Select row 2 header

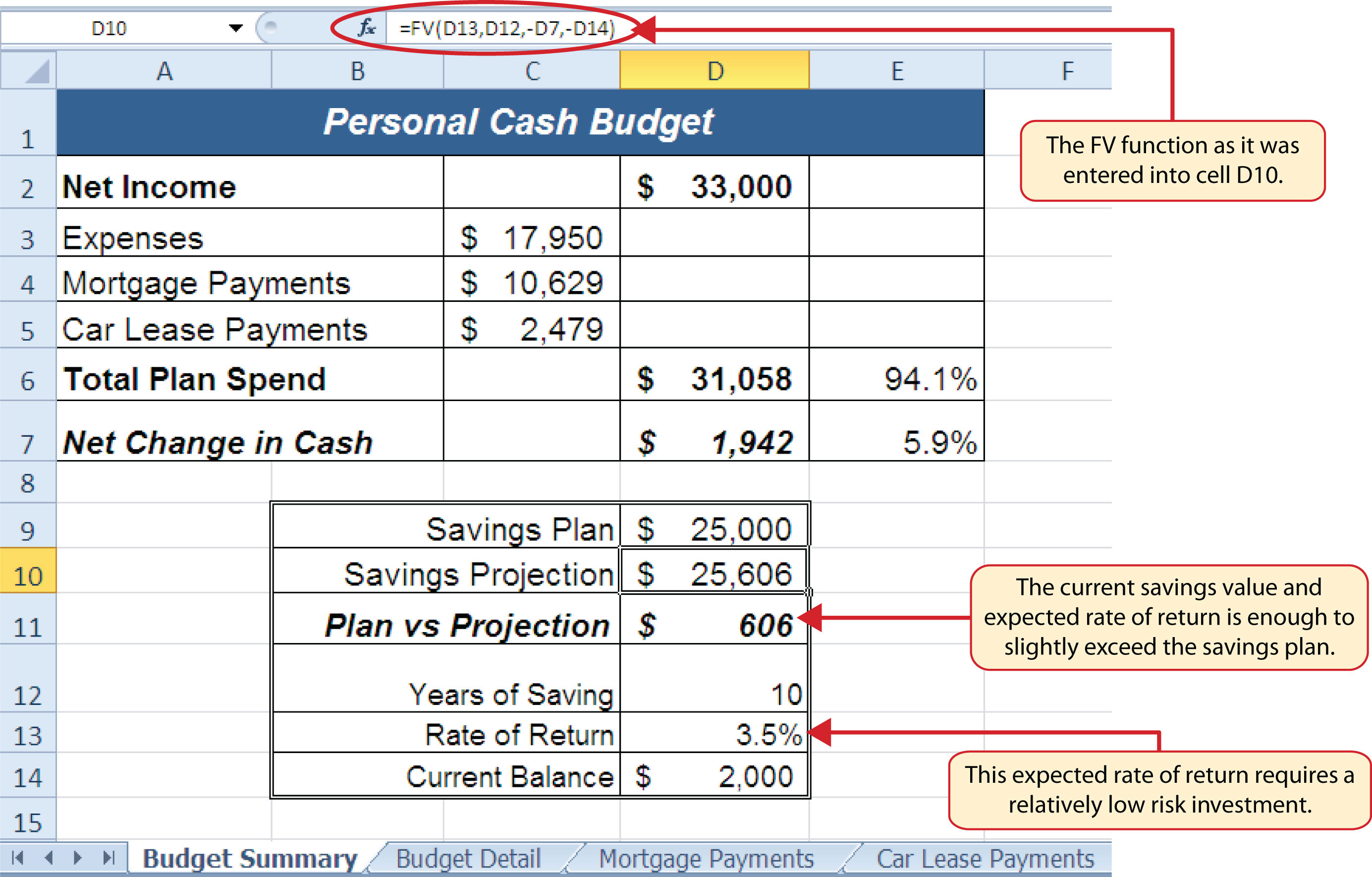pyautogui.click(x=28, y=182)
